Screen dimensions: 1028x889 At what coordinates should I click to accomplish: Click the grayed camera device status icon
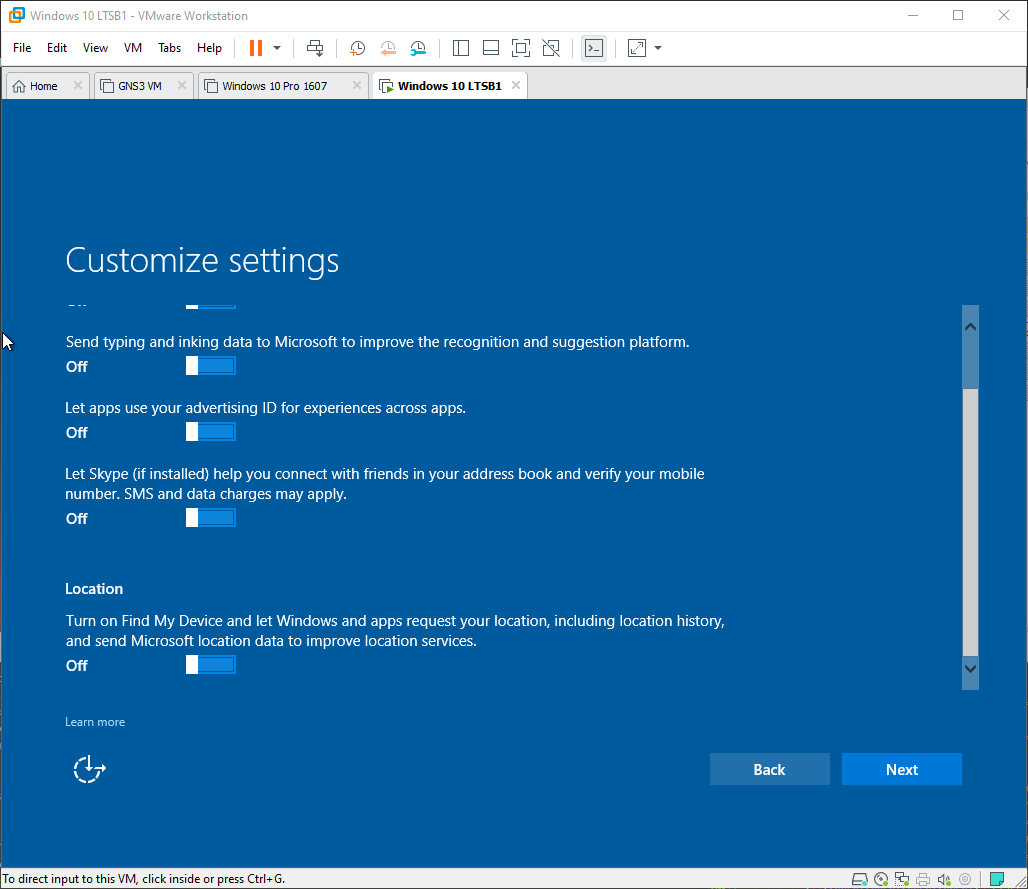[x=965, y=879]
